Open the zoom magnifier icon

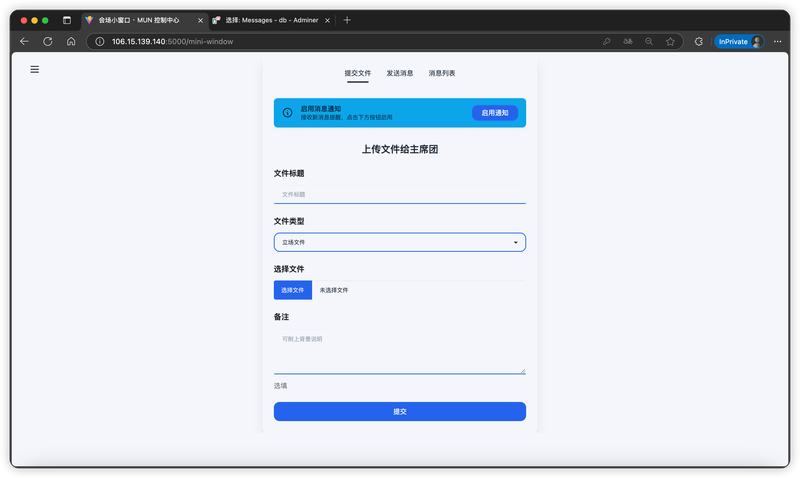pyautogui.click(x=649, y=41)
